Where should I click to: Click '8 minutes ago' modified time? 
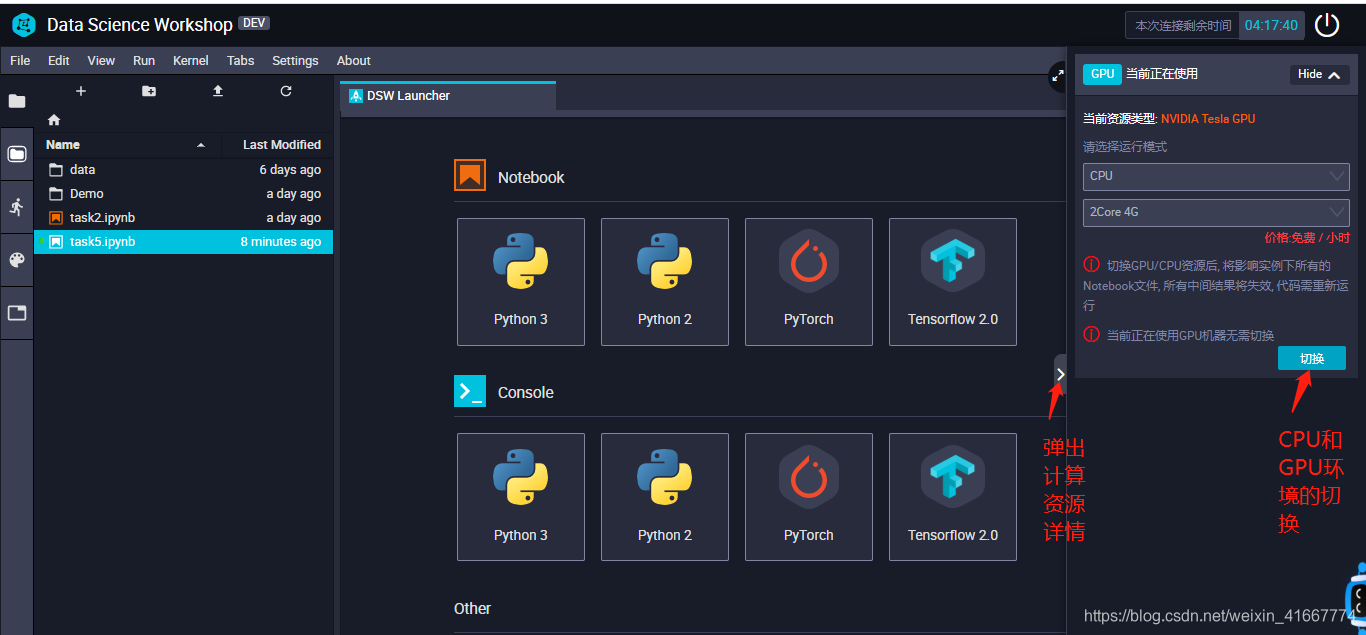point(281,242)
